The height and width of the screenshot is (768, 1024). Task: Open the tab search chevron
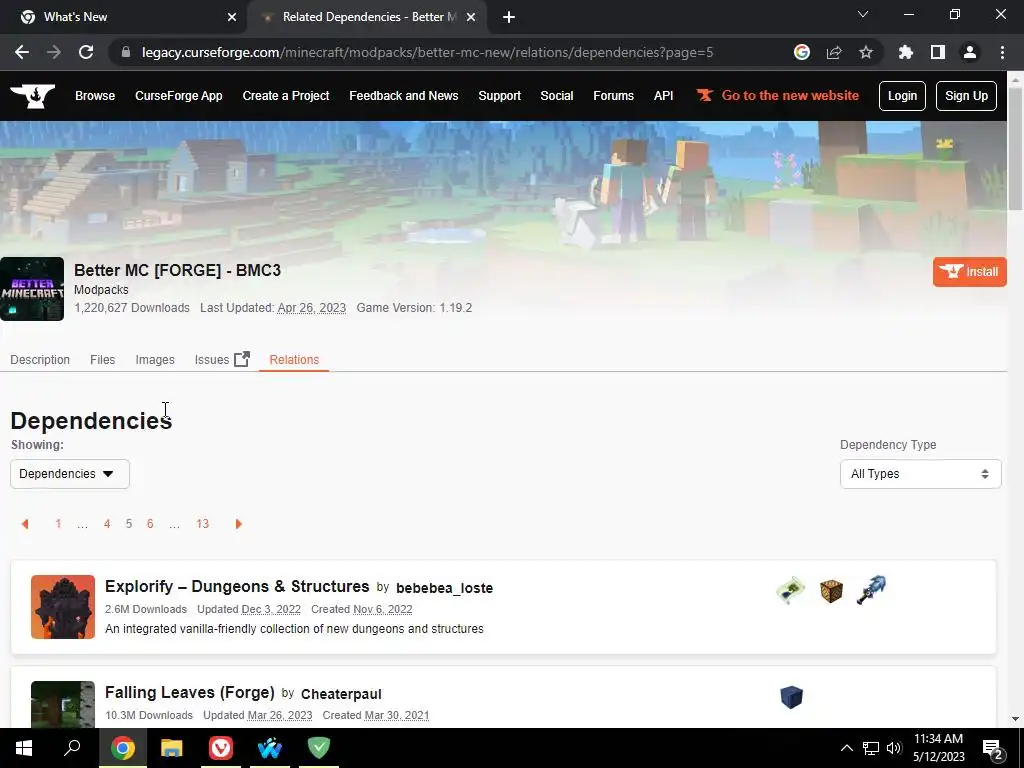coord(863,14)
